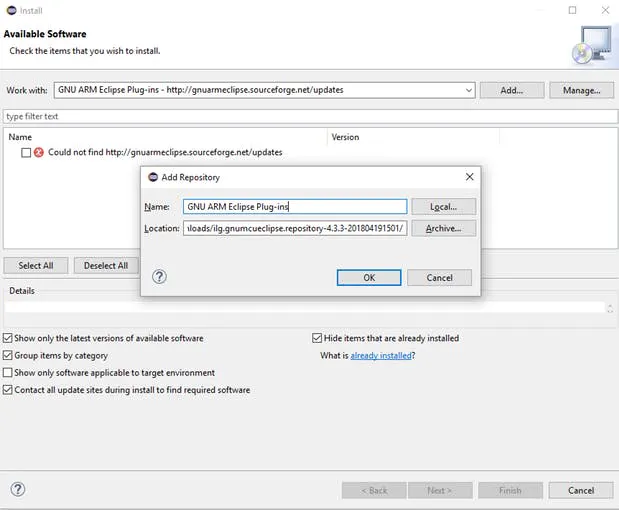The width and height of the screenshot is (619, 510).
Task: Toggle Contact all update sites during install
Action: coord(8,390)
